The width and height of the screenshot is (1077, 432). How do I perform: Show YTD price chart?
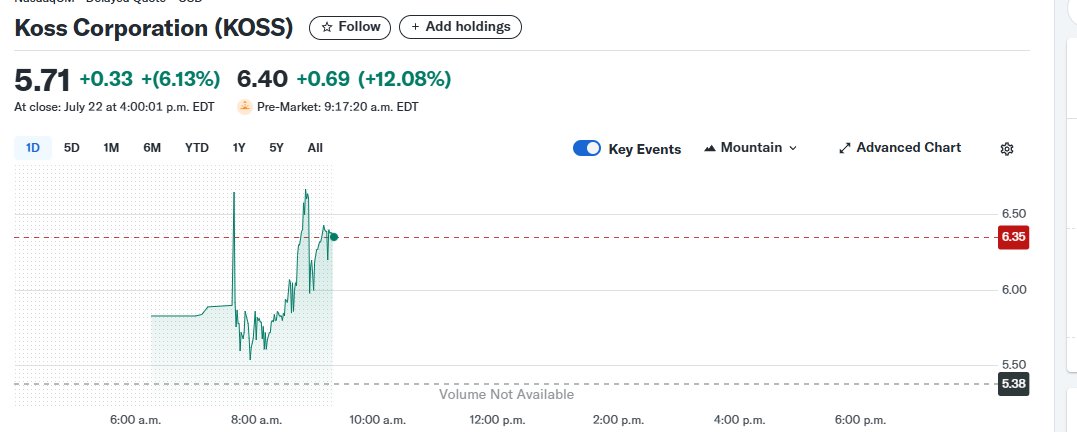point(196,148)
